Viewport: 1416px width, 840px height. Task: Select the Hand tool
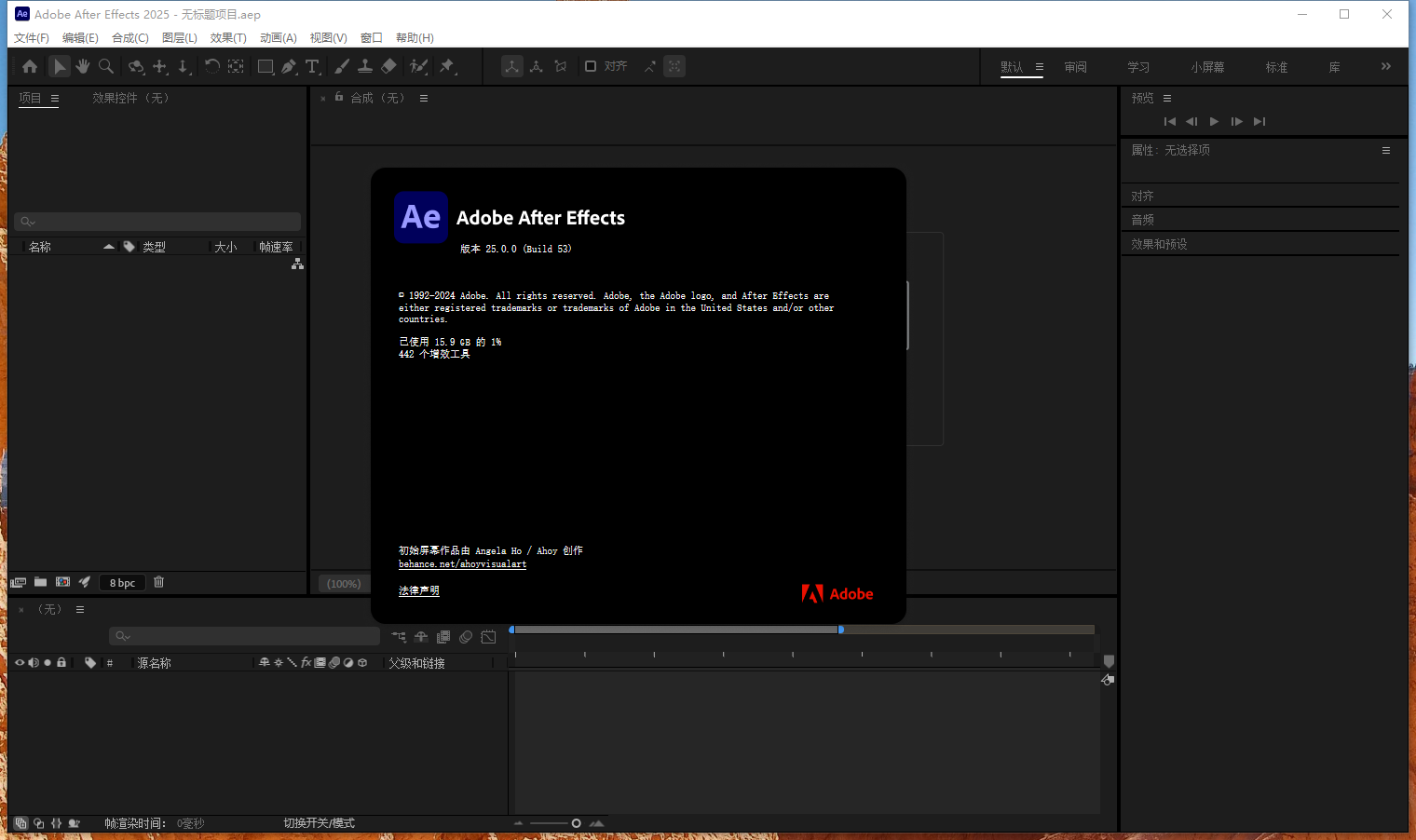[83, 66]
